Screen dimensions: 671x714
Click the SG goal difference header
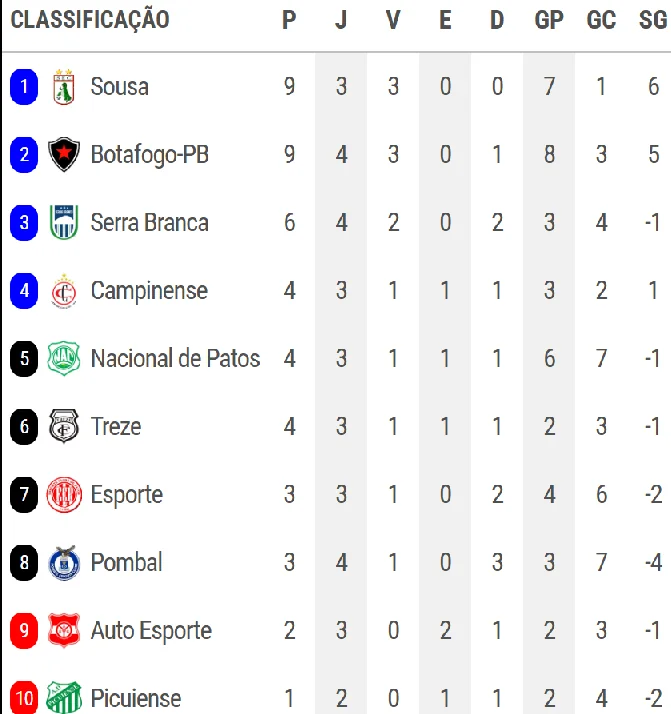click(653, 20)
